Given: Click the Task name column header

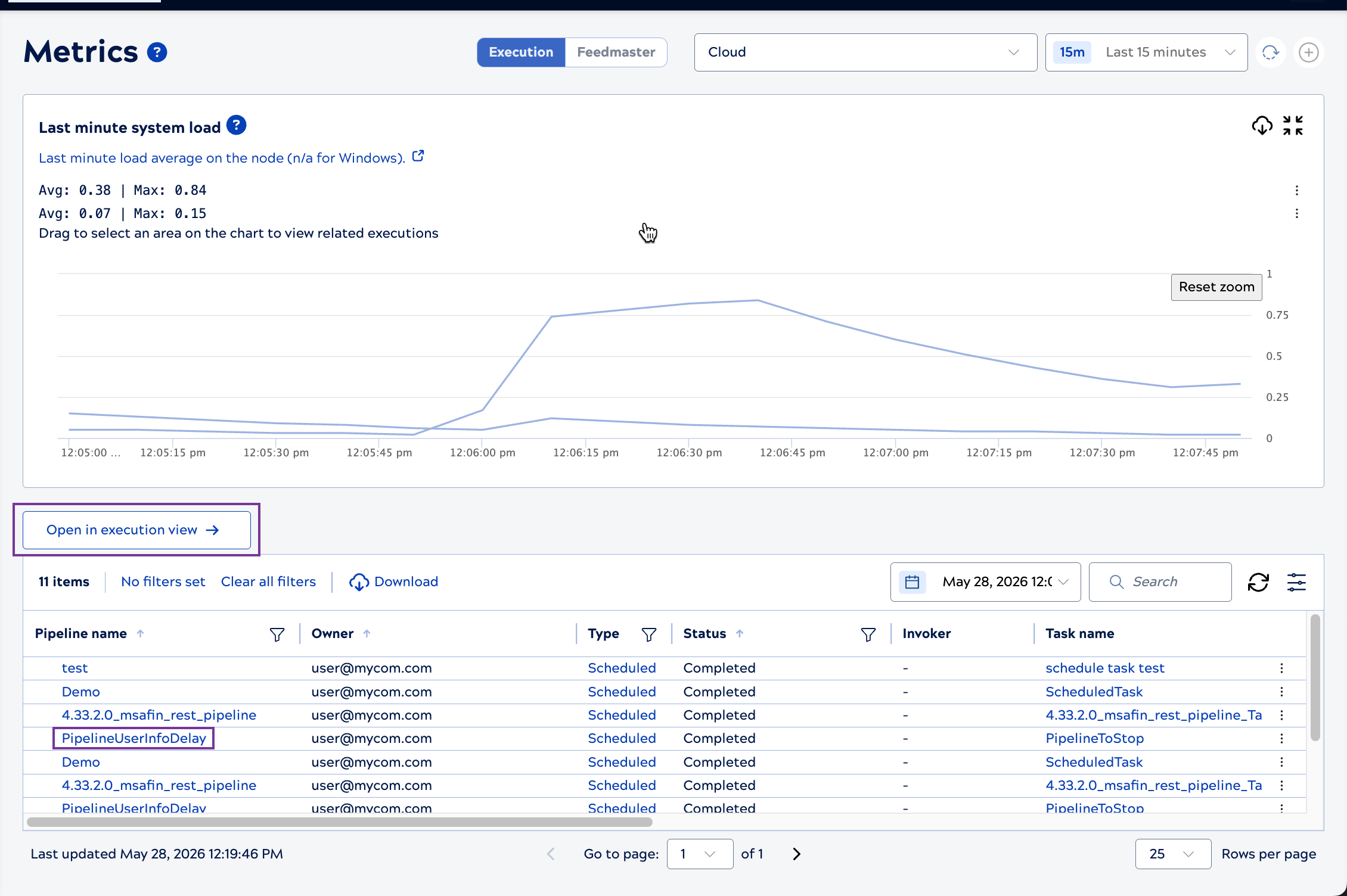Looking at the screenshot, I should pos(1079,633).
